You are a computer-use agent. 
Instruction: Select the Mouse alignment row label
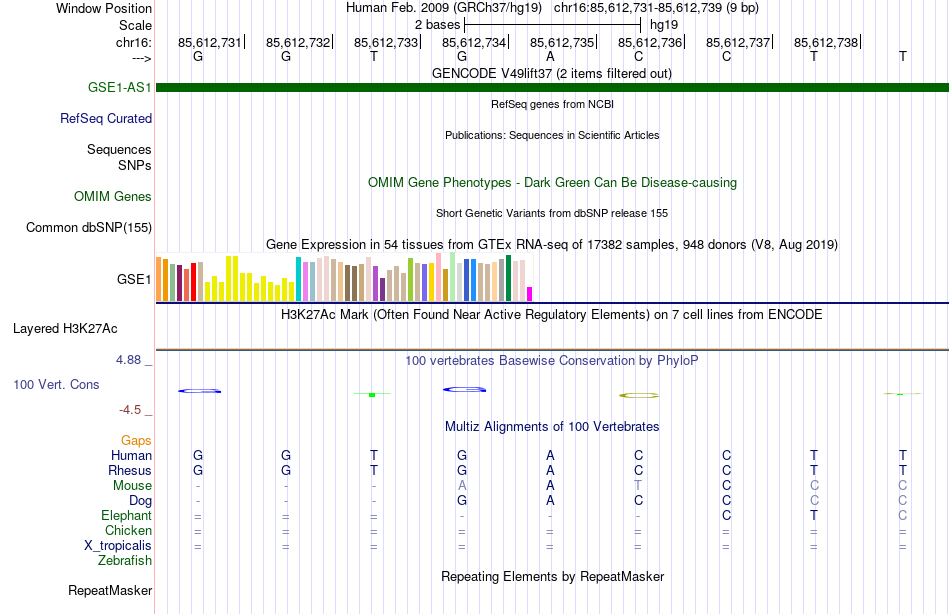132,486
